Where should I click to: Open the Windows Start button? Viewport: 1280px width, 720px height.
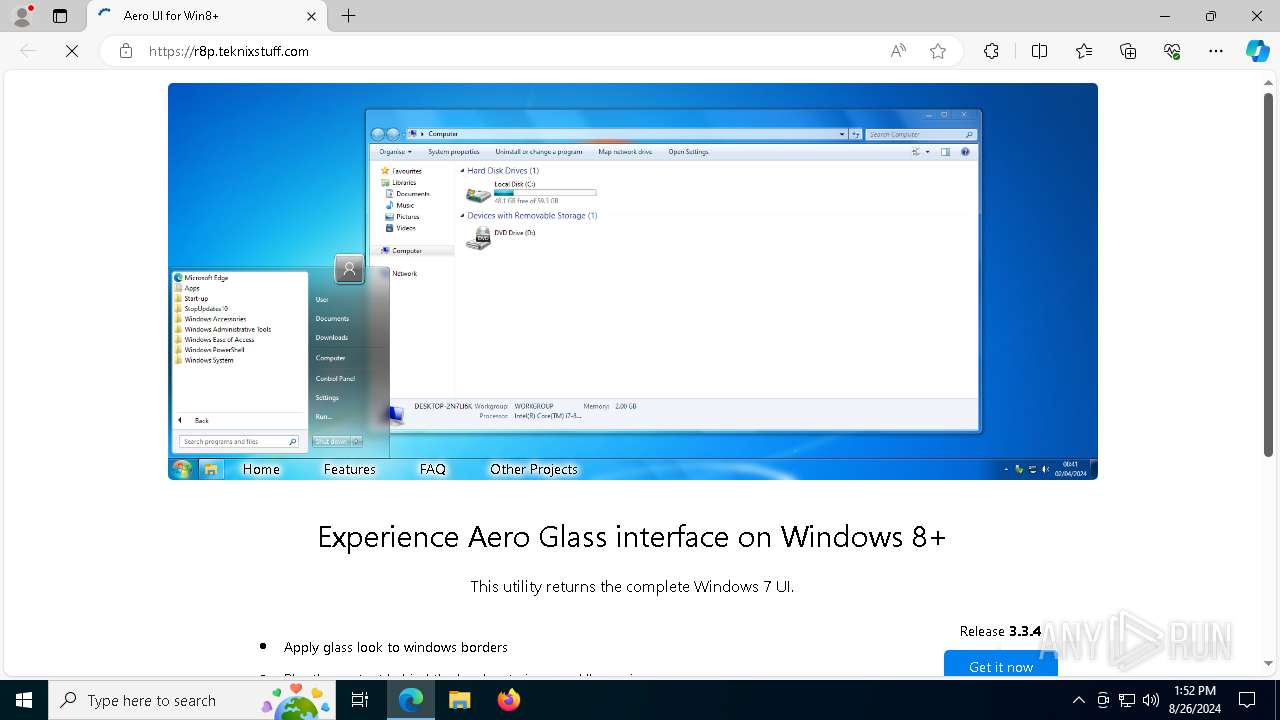(24, 700)
